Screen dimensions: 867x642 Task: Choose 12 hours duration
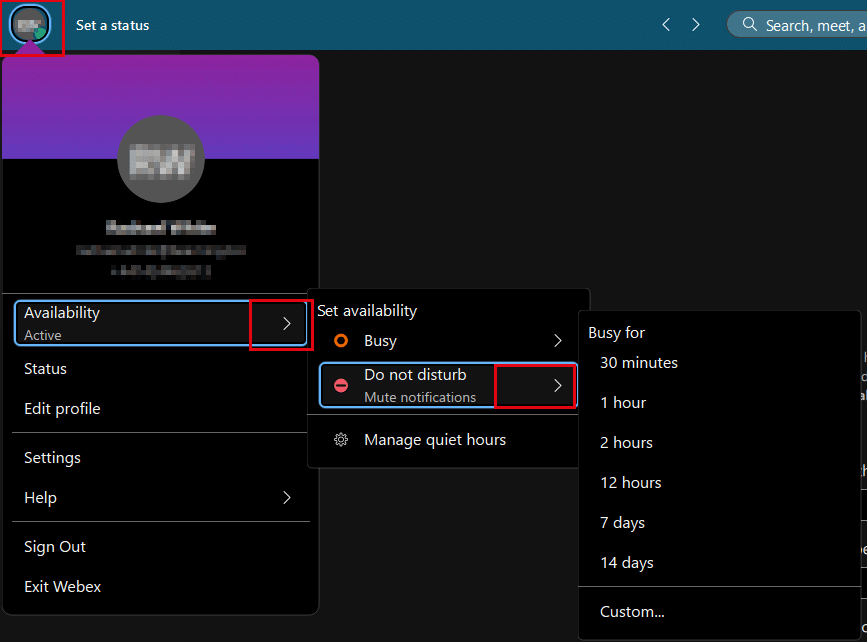(x=631, y=483)
